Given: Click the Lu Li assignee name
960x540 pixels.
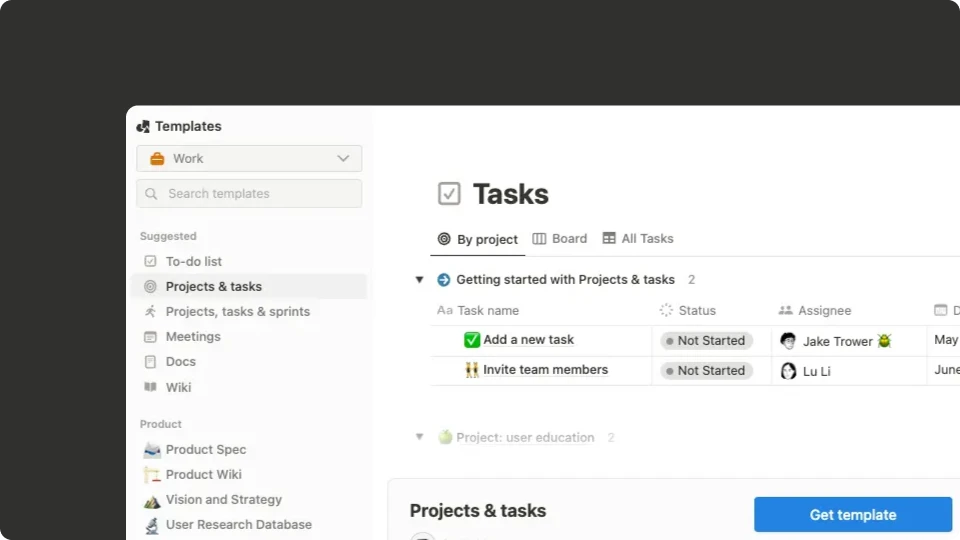Looking at the screenshot, I should [x=817, y=372].
